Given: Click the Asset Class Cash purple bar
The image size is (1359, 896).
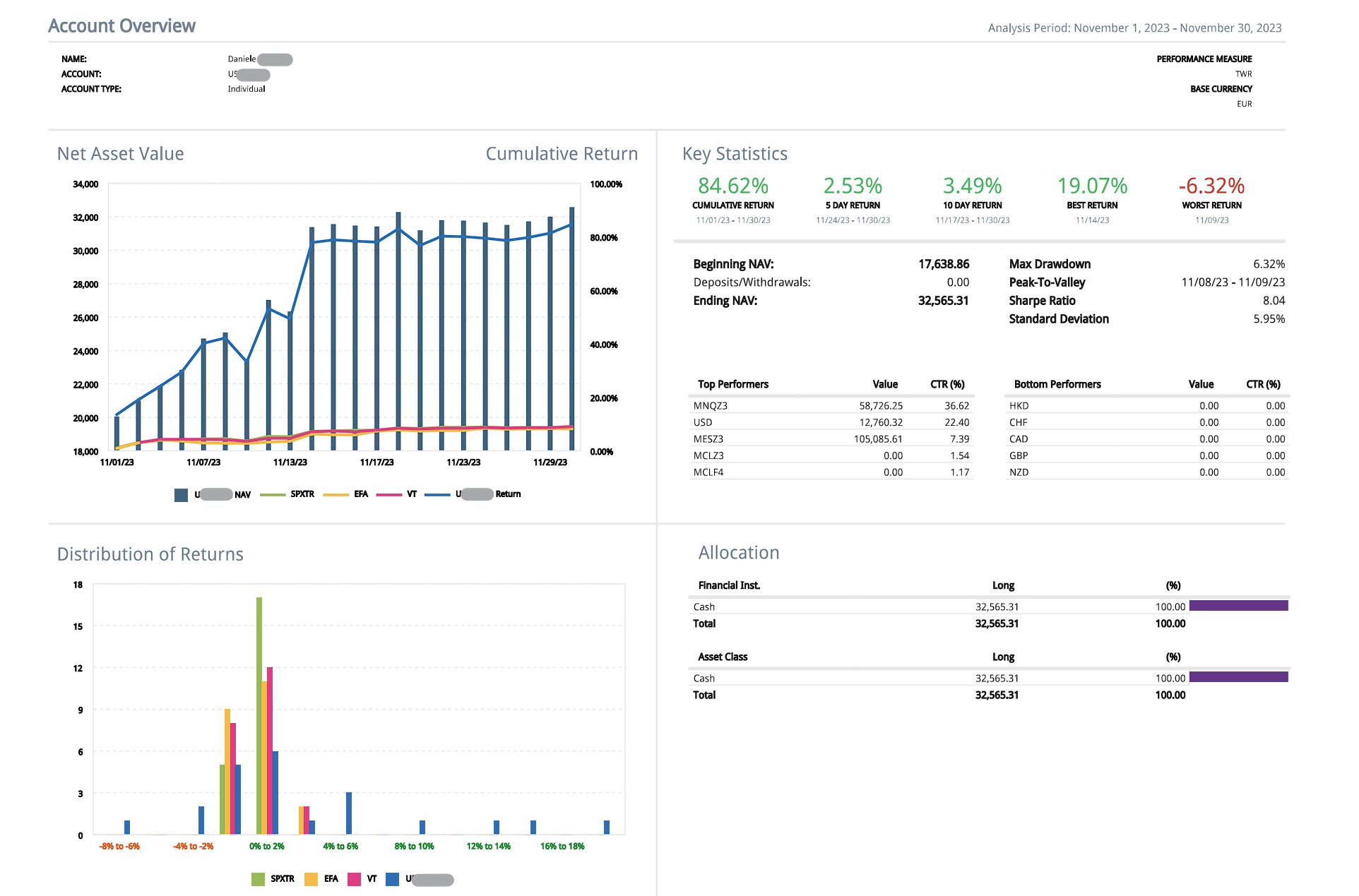Looking at the screenshot, I should 1238,677.
